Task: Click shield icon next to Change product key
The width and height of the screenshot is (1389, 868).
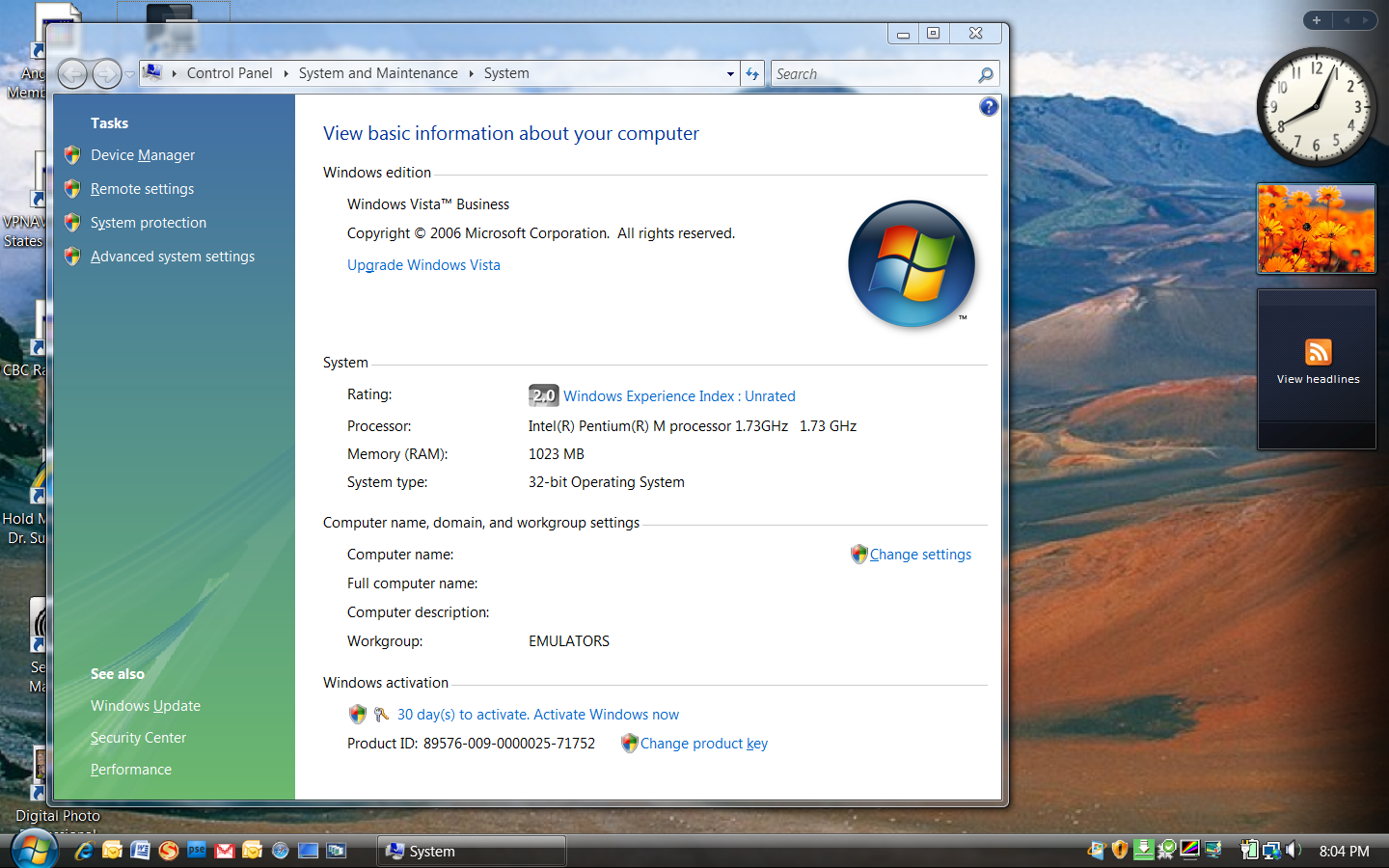Action: 629,743
